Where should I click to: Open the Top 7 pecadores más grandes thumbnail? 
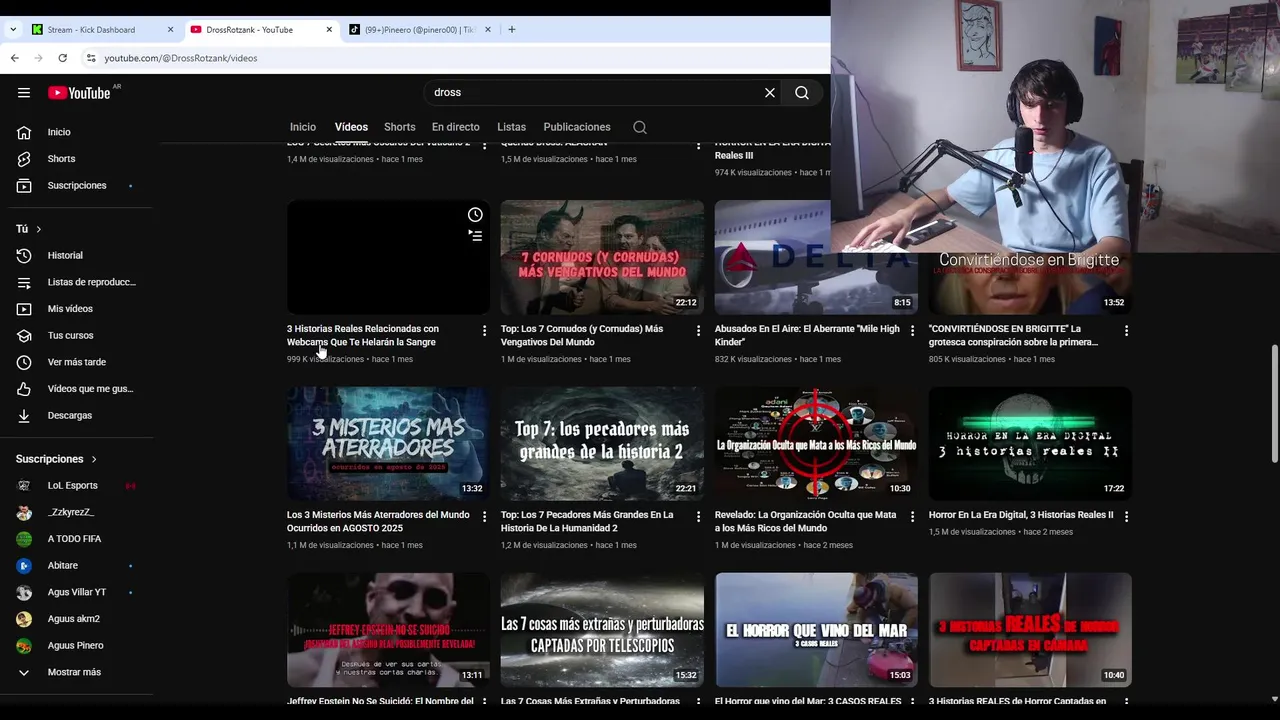pyautogui.click(x=602, y=443)
